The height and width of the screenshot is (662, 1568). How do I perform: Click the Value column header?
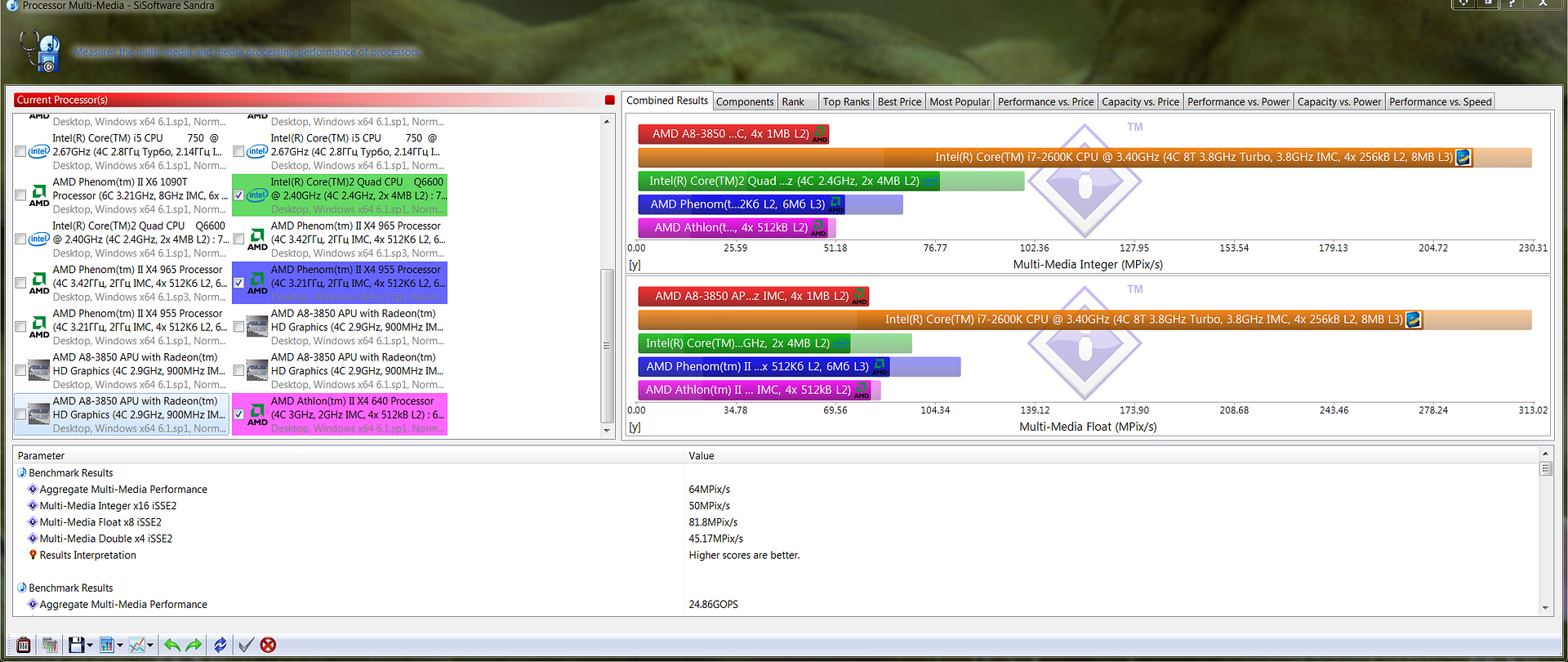tap(1111, 455)
